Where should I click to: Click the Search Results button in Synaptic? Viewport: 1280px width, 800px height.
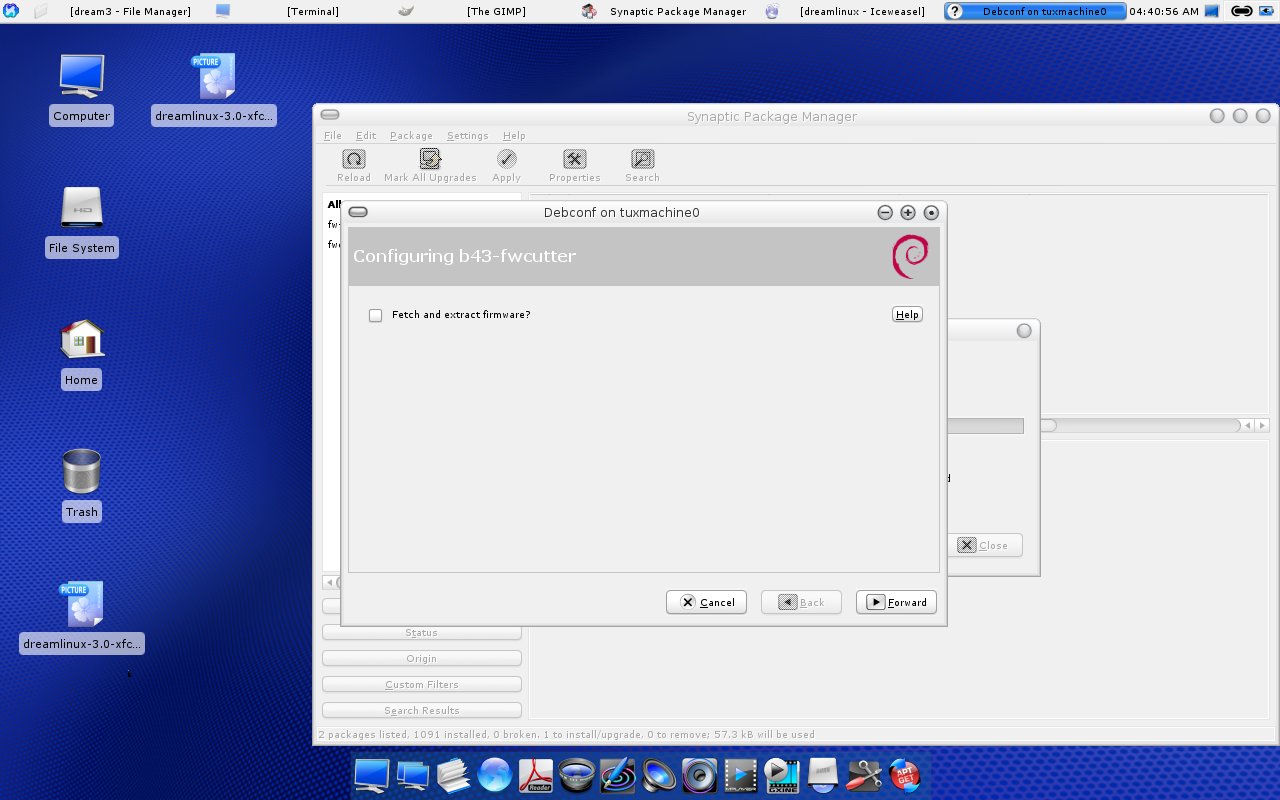(x=422, y=710)
